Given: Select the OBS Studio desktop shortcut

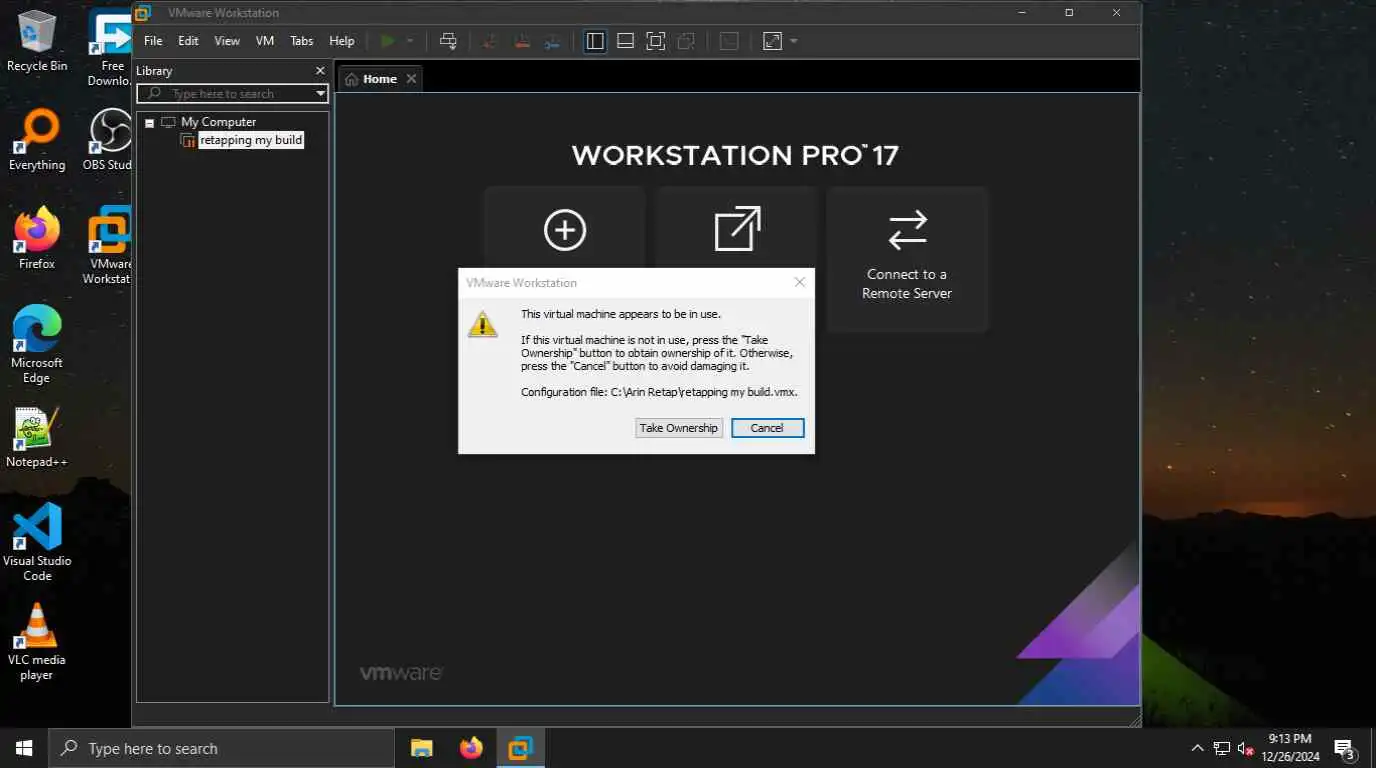Looking at the screenshot, I should 108,140.
